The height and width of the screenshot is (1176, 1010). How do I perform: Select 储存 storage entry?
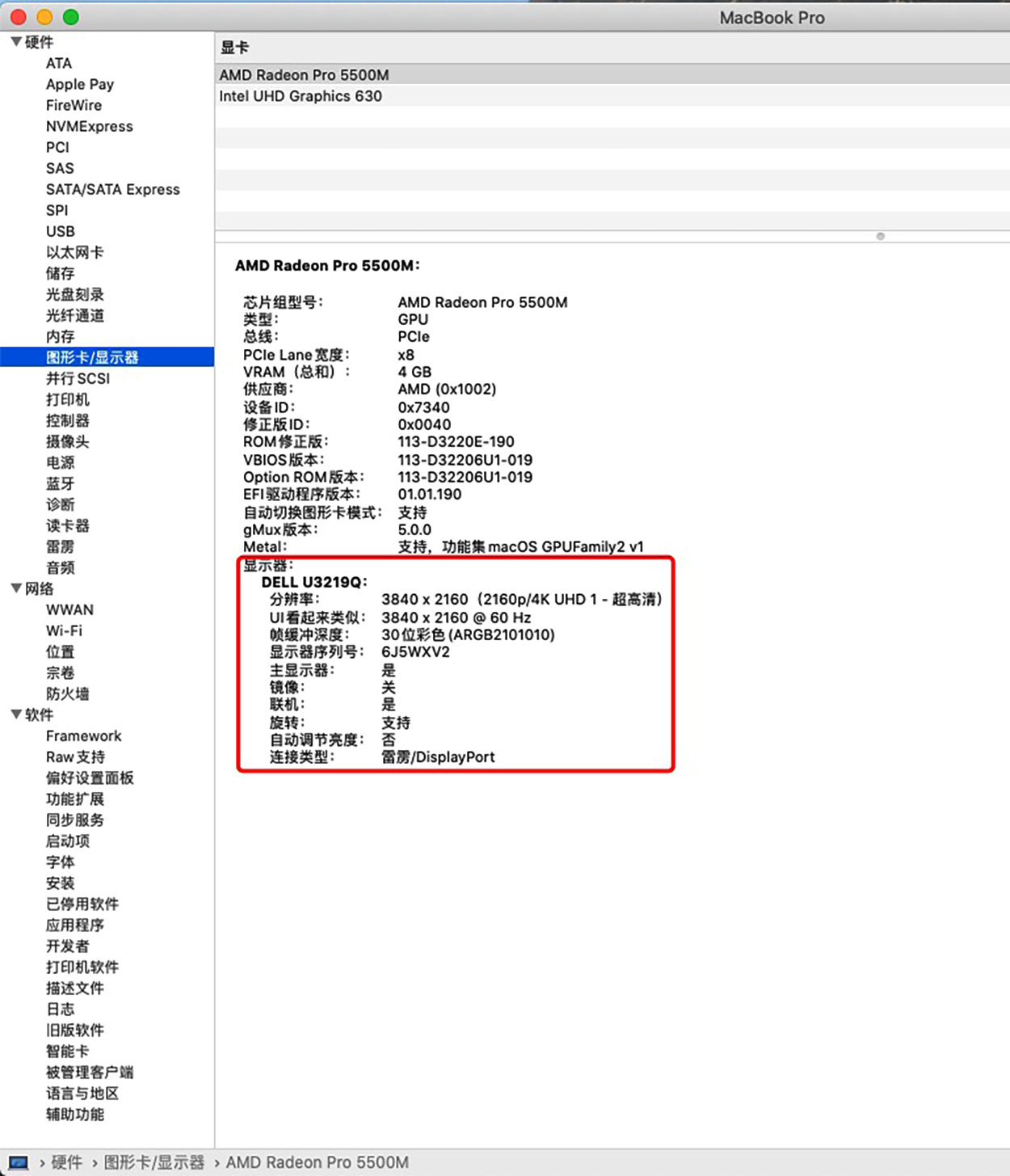pos(61,273)
